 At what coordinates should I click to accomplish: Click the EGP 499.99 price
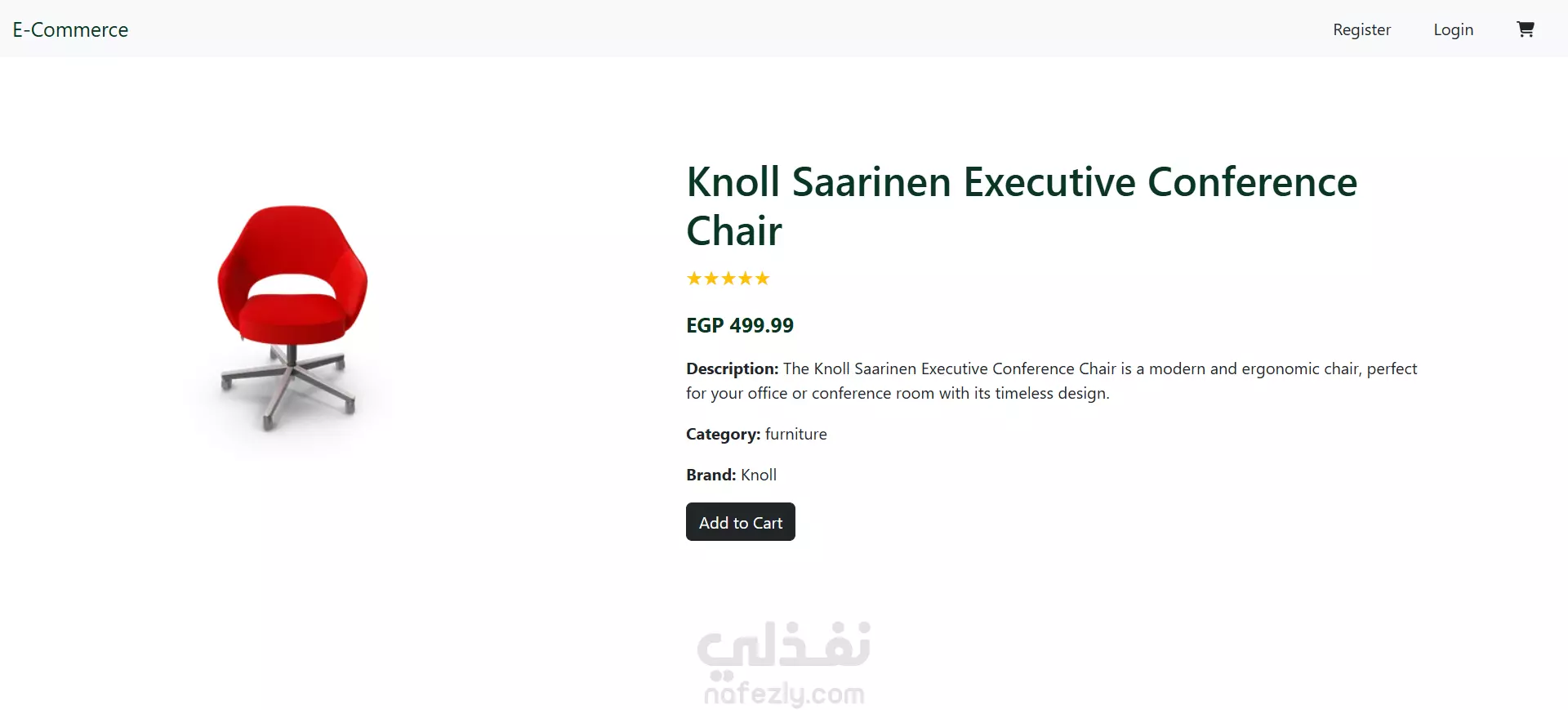(740, 325)
